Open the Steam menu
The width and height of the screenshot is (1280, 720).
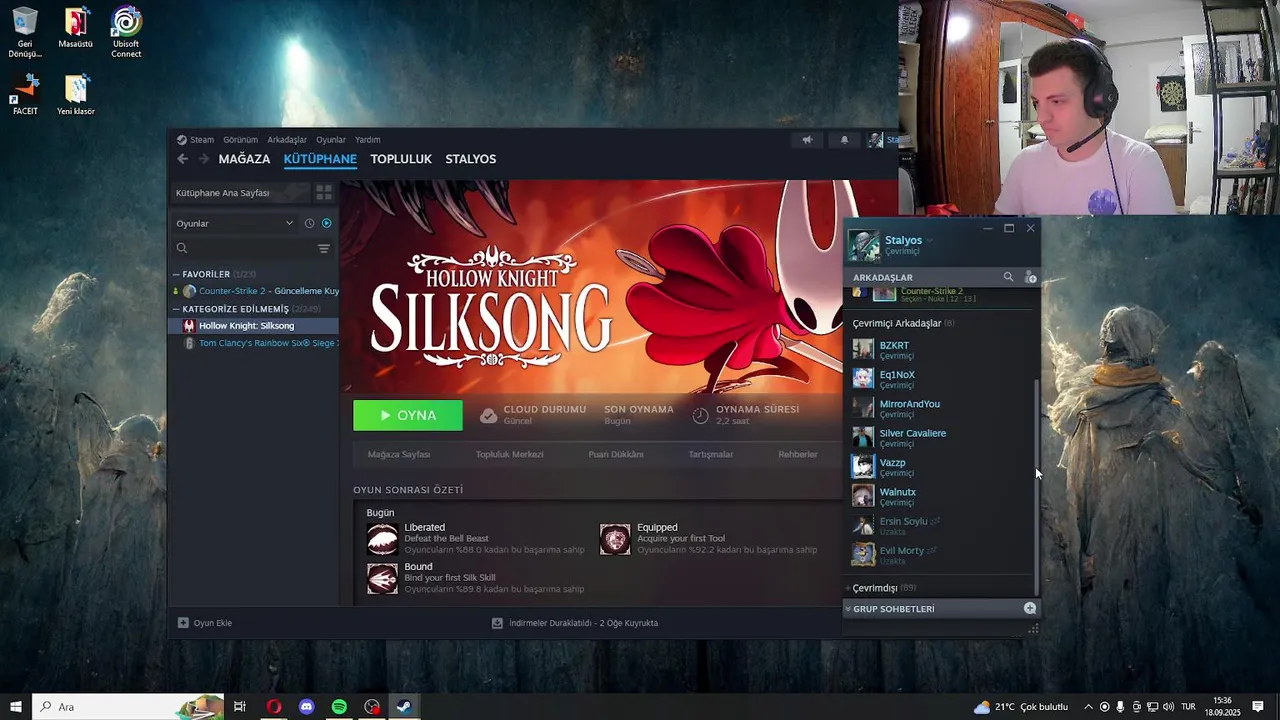tap(195, 140)
